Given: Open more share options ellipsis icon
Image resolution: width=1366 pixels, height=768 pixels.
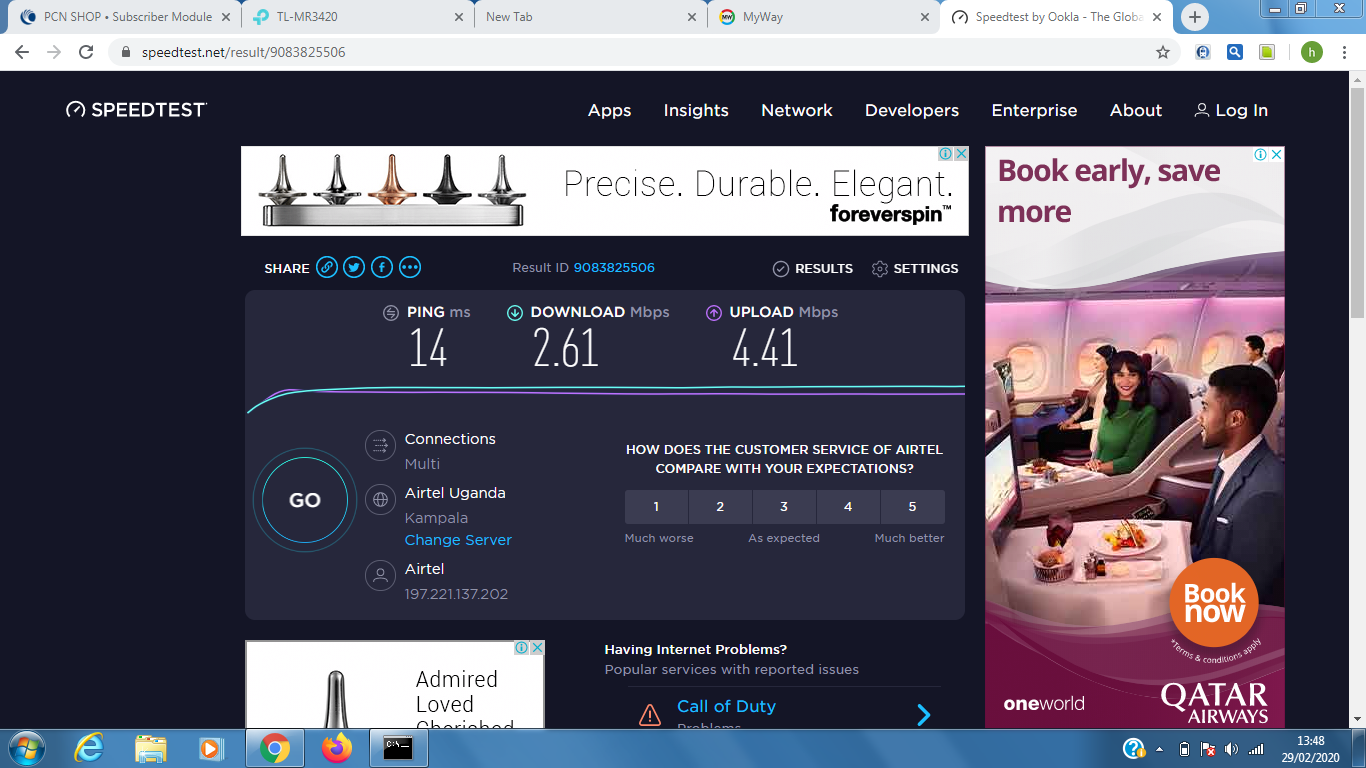Looking at the screenshot, I should pos(410,267).
